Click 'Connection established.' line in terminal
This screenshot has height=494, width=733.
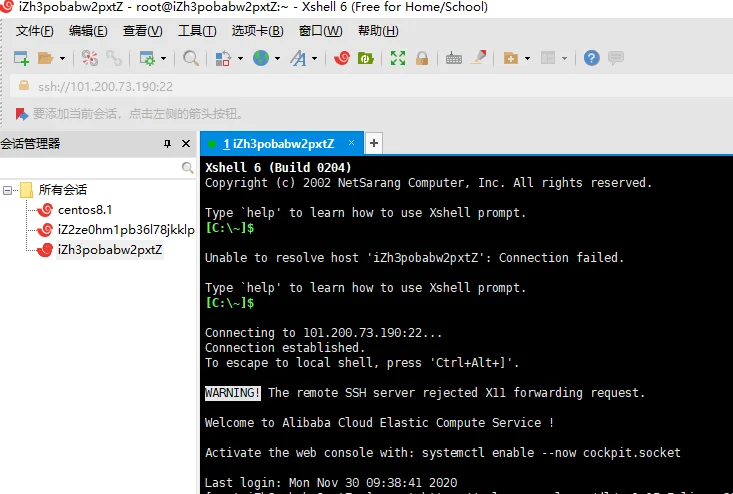(285, 348)
